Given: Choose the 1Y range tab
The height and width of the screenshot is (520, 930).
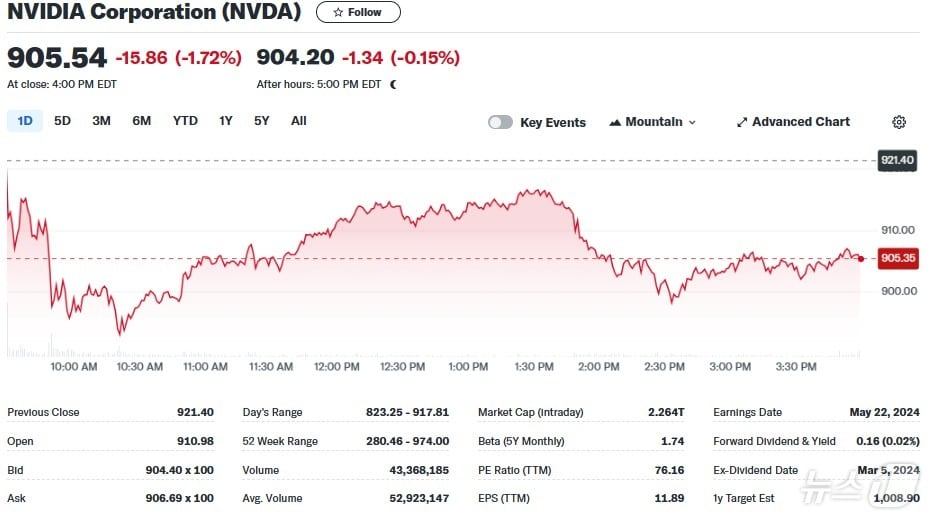Looking at the screenshot, I should (226, 121).
